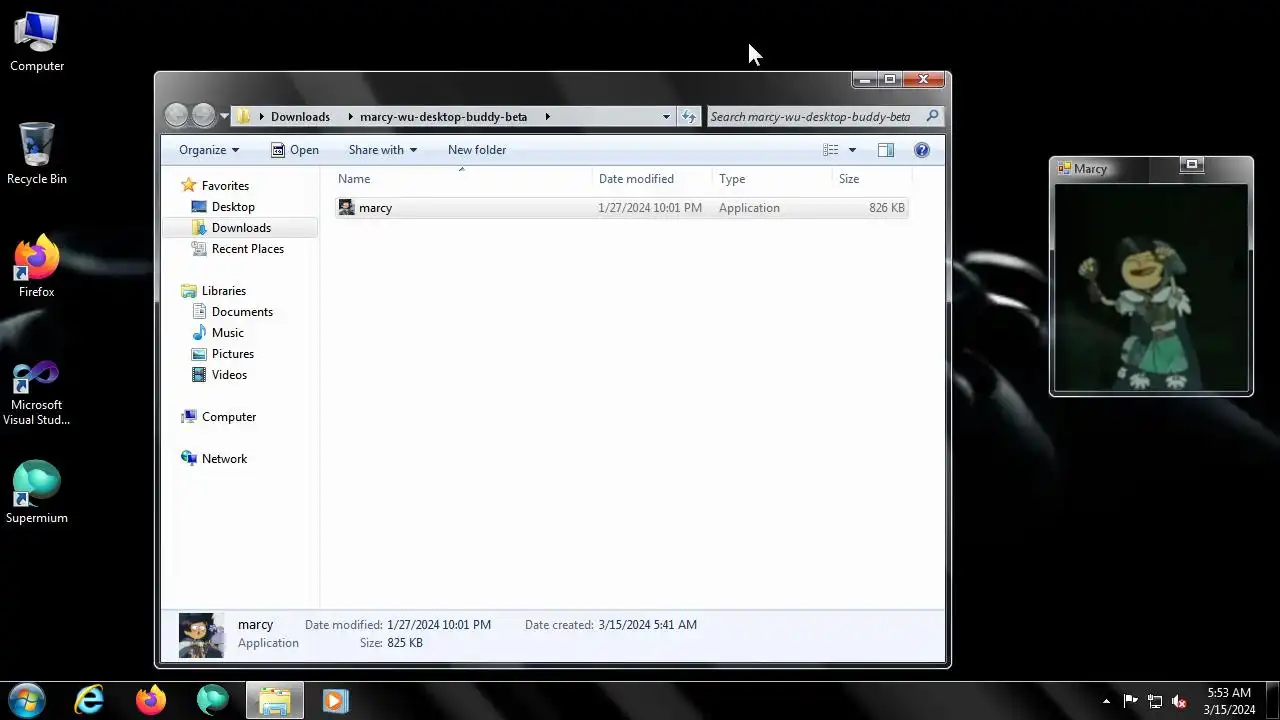1280x720 pixels.
Task: Open the media player taskbar icon
Action: pos(336,700)
